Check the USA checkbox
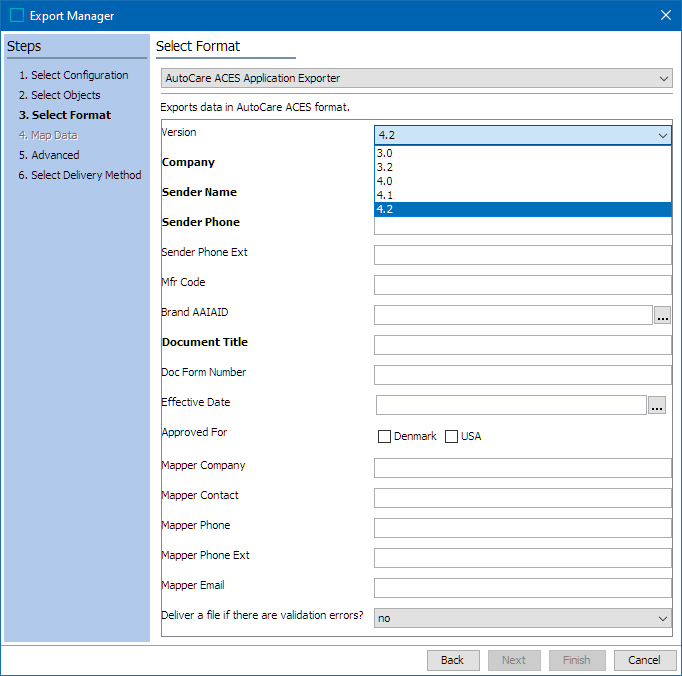Viewport: 682px width, 676px height. pos(451,436)
